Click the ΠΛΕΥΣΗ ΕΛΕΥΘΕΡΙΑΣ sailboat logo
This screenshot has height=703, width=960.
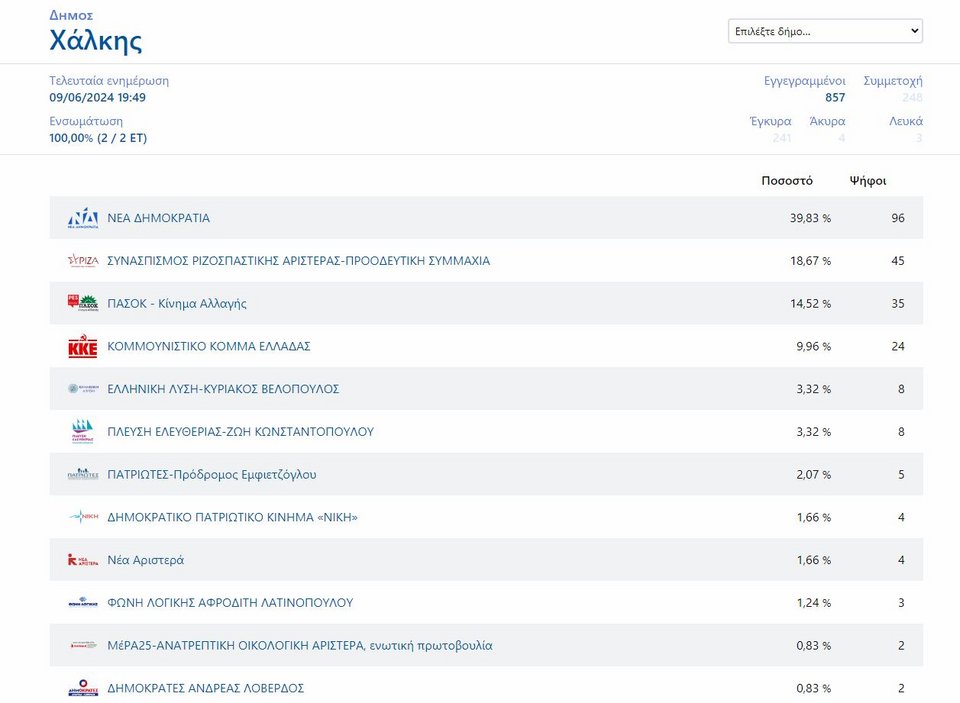coord(83,432)
